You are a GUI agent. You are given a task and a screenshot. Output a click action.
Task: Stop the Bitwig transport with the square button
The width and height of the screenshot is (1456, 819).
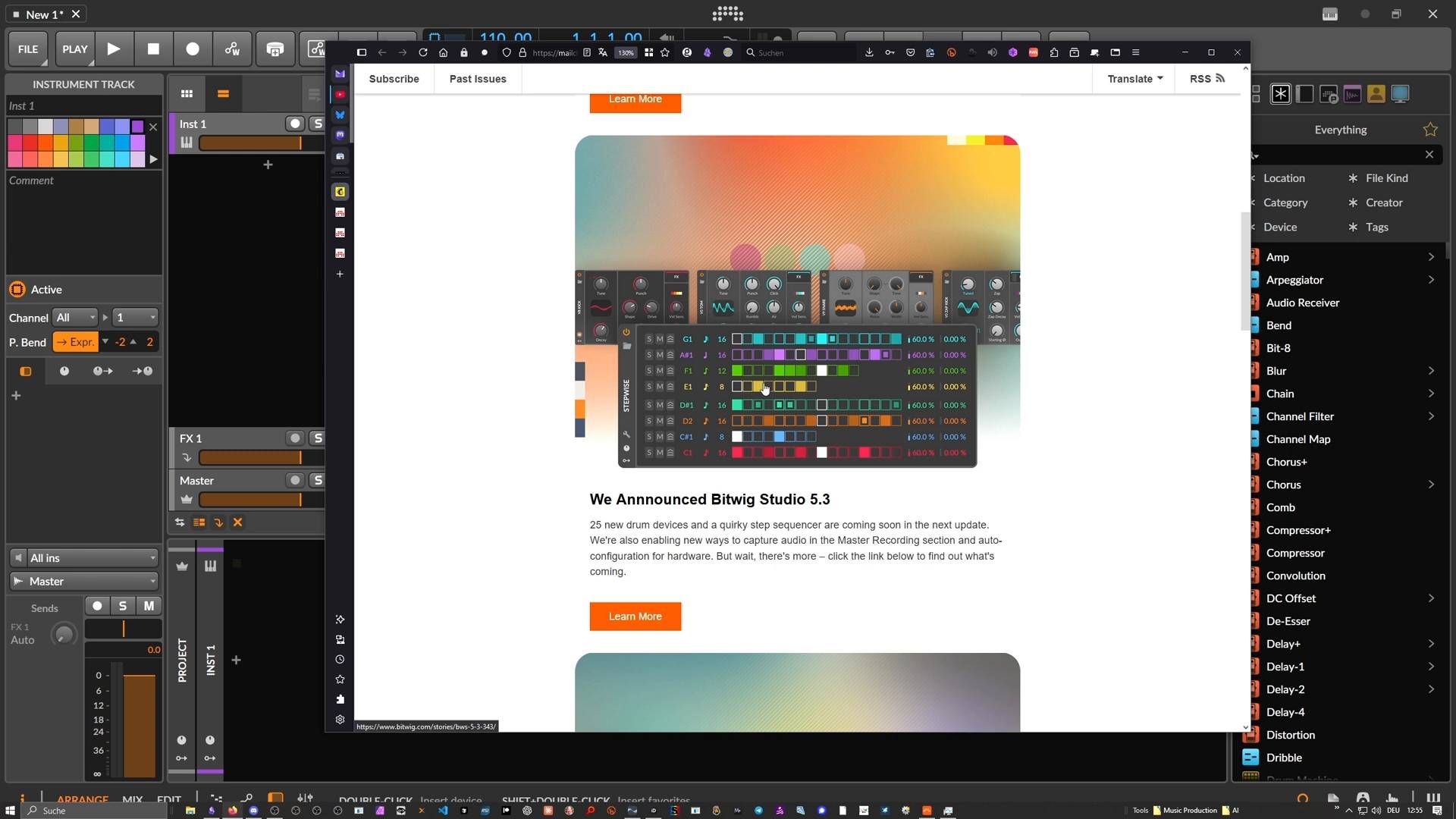153,49
